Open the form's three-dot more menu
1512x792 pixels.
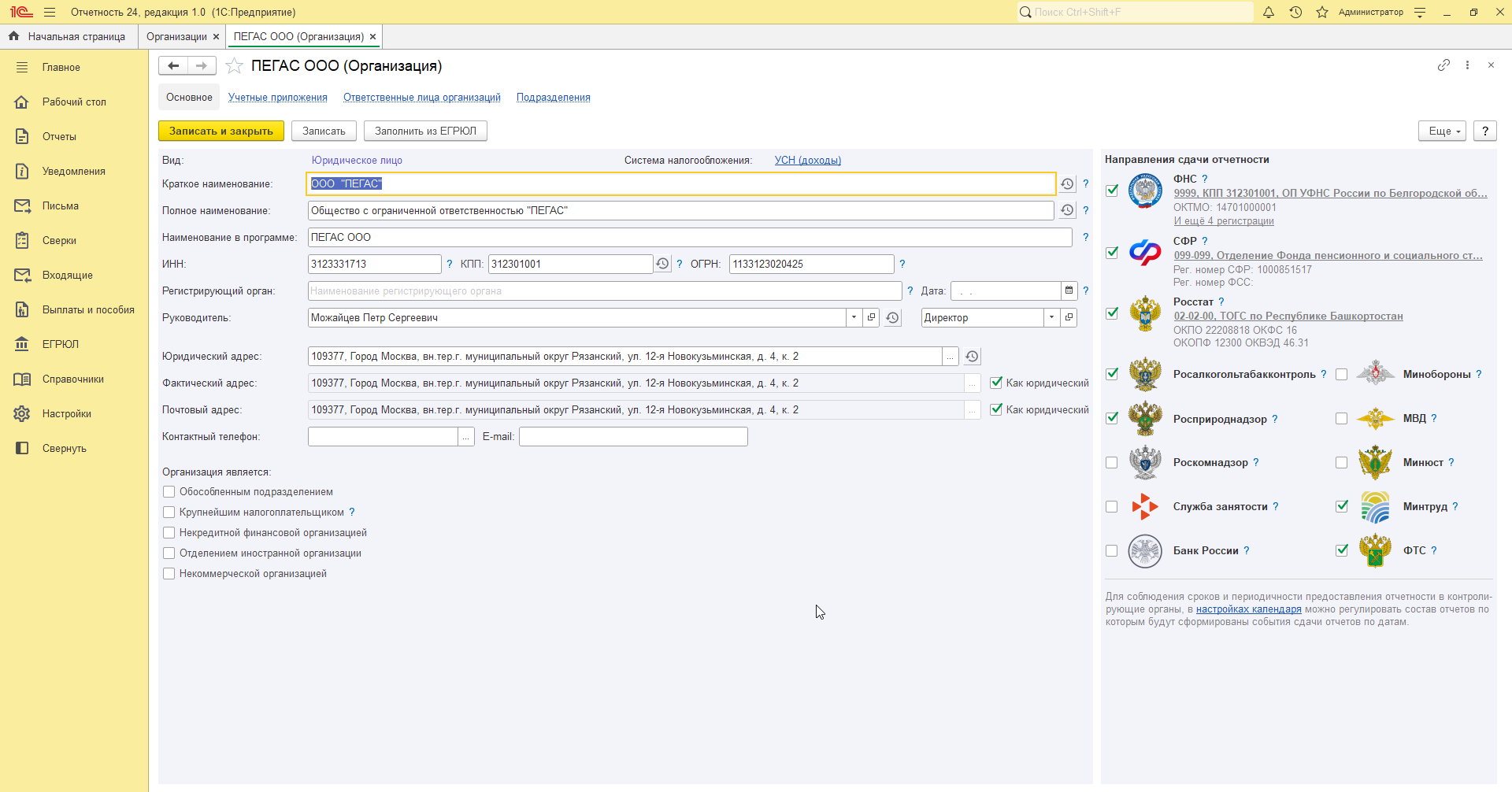(1467, 65)
